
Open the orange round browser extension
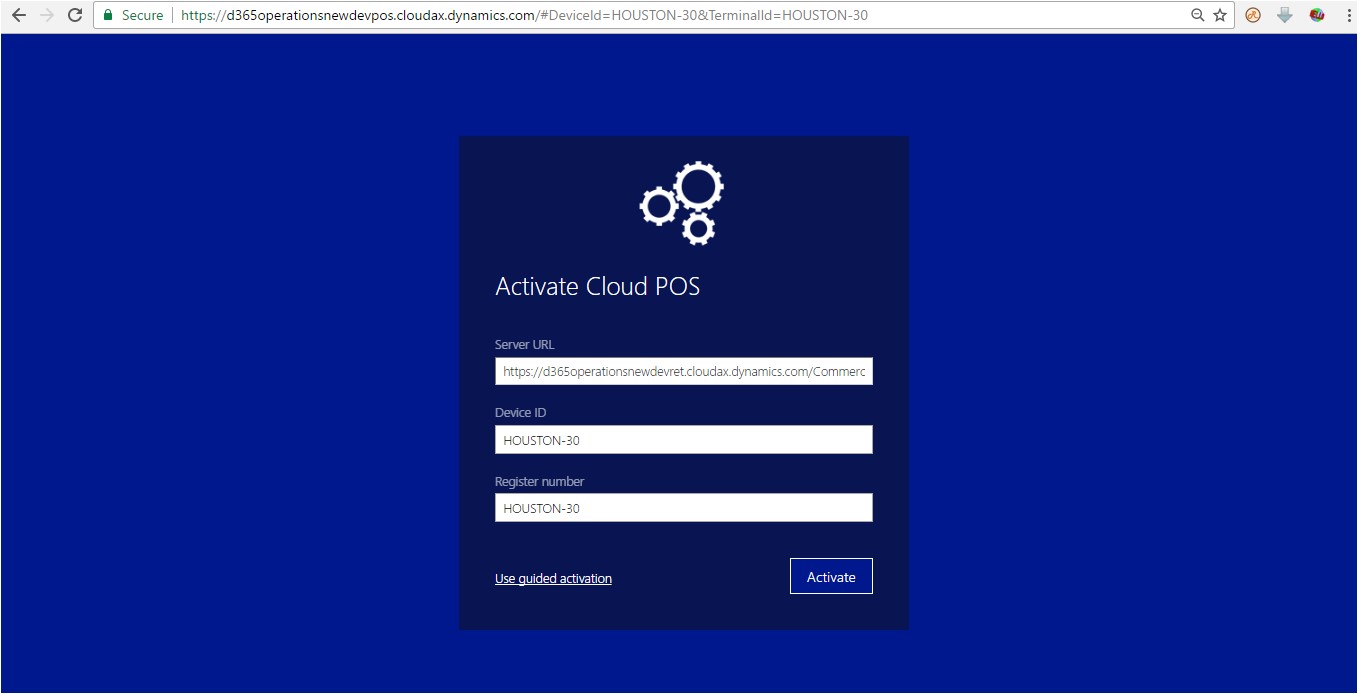pos(1253,16)
